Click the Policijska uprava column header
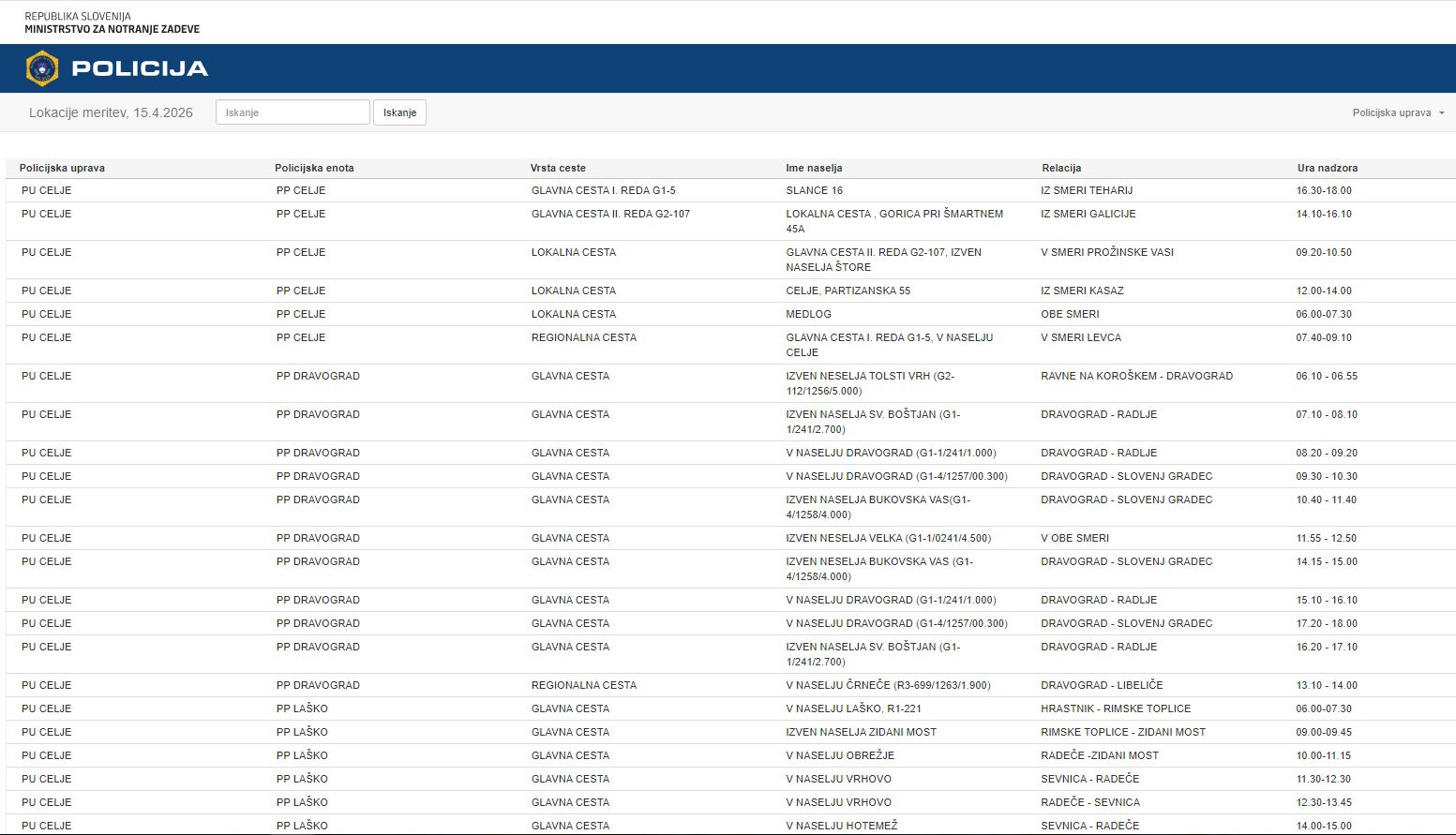This screenshot has width=1456, height=835. [62, 168]
